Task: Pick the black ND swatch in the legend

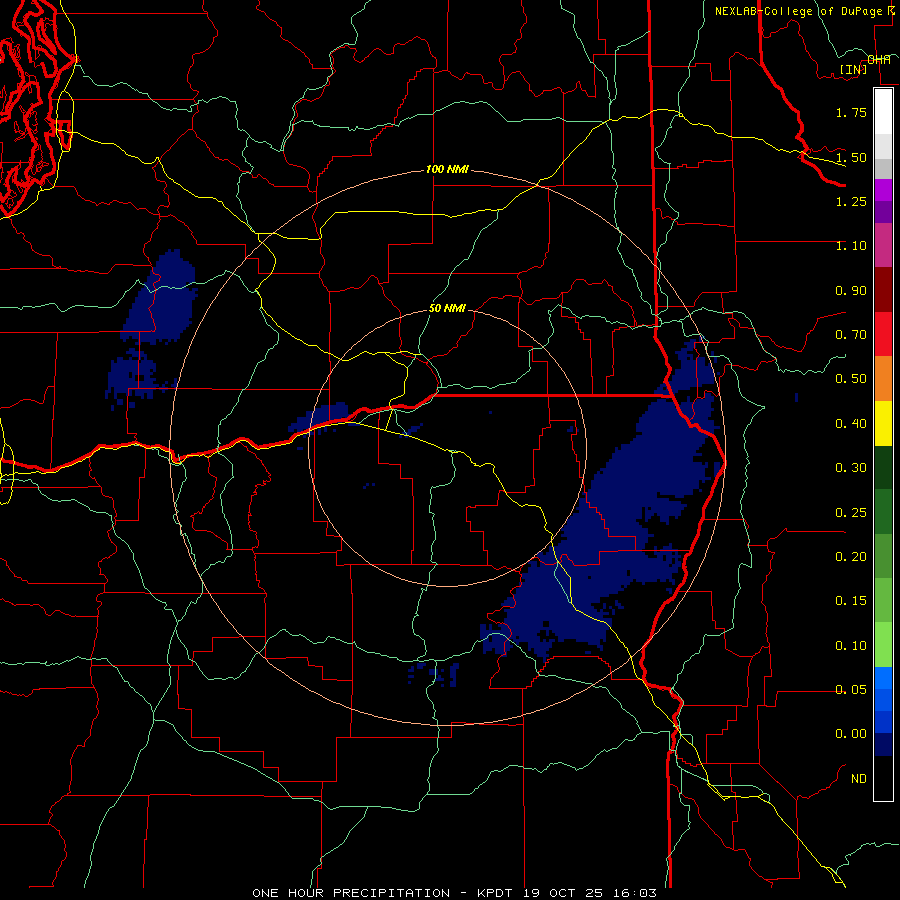Action: pos(883,778)
